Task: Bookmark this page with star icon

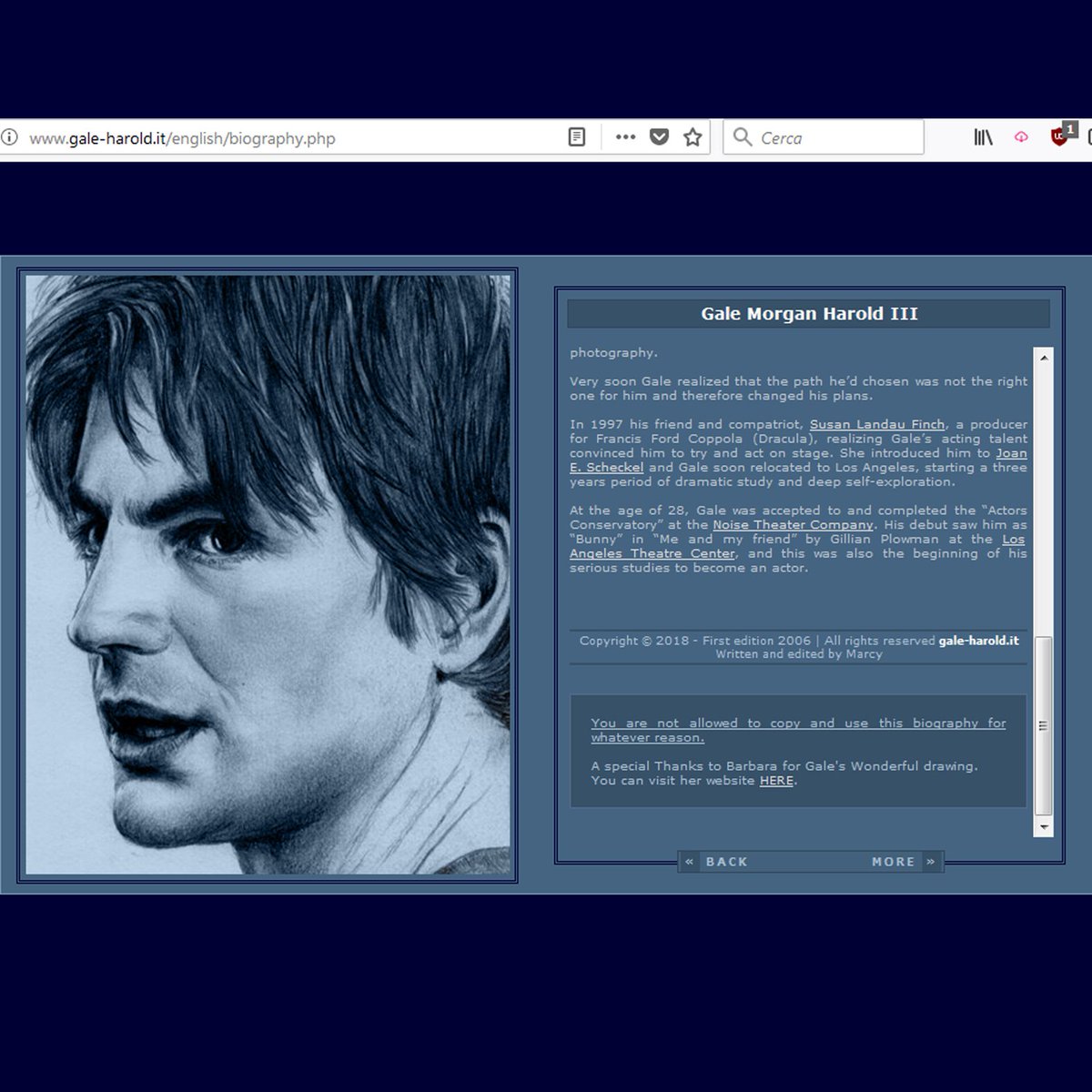Action: click(693, 137)
